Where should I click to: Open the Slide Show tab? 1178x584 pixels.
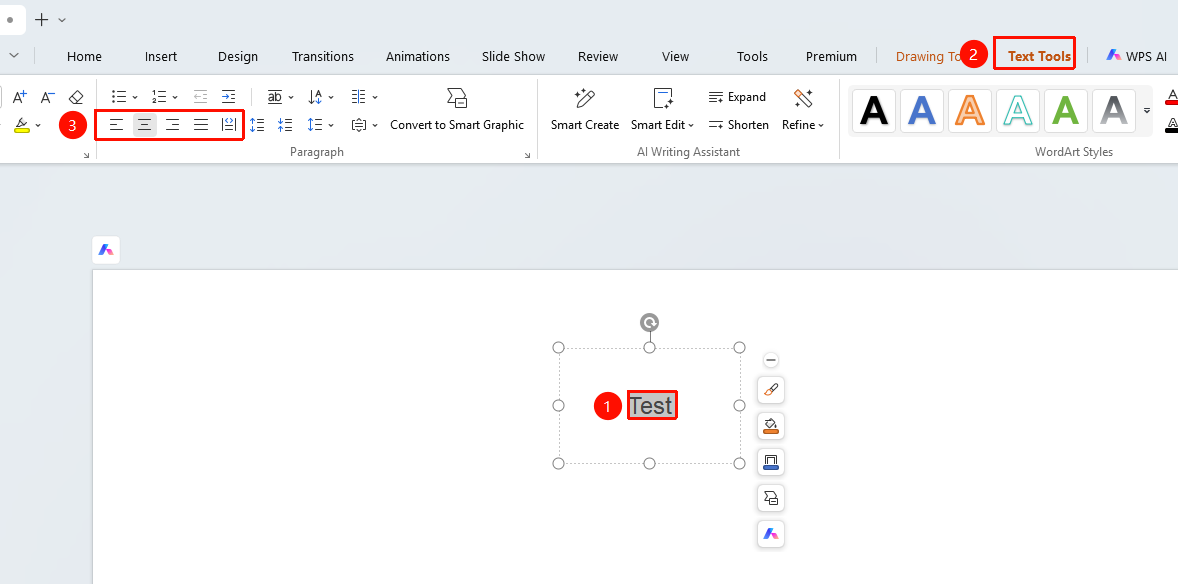514,56
